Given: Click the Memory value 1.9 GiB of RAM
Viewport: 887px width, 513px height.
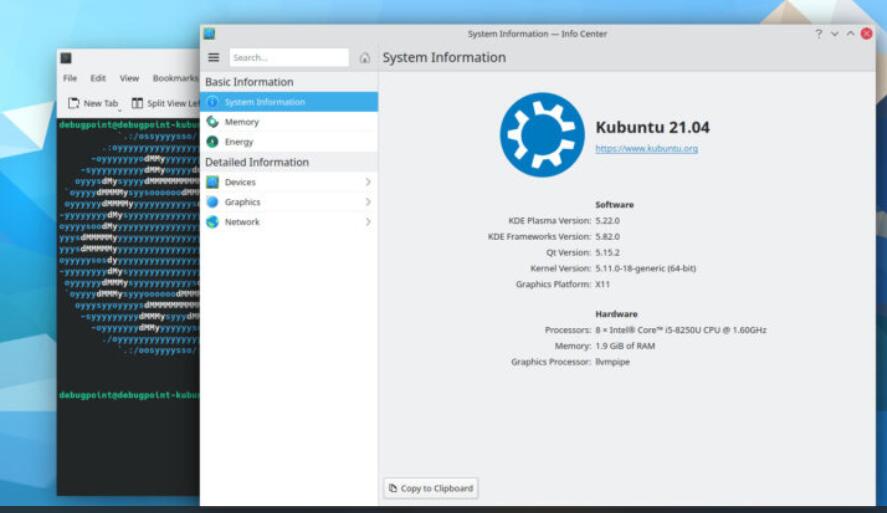Looking at the screenshot, I should coord(625,346).
